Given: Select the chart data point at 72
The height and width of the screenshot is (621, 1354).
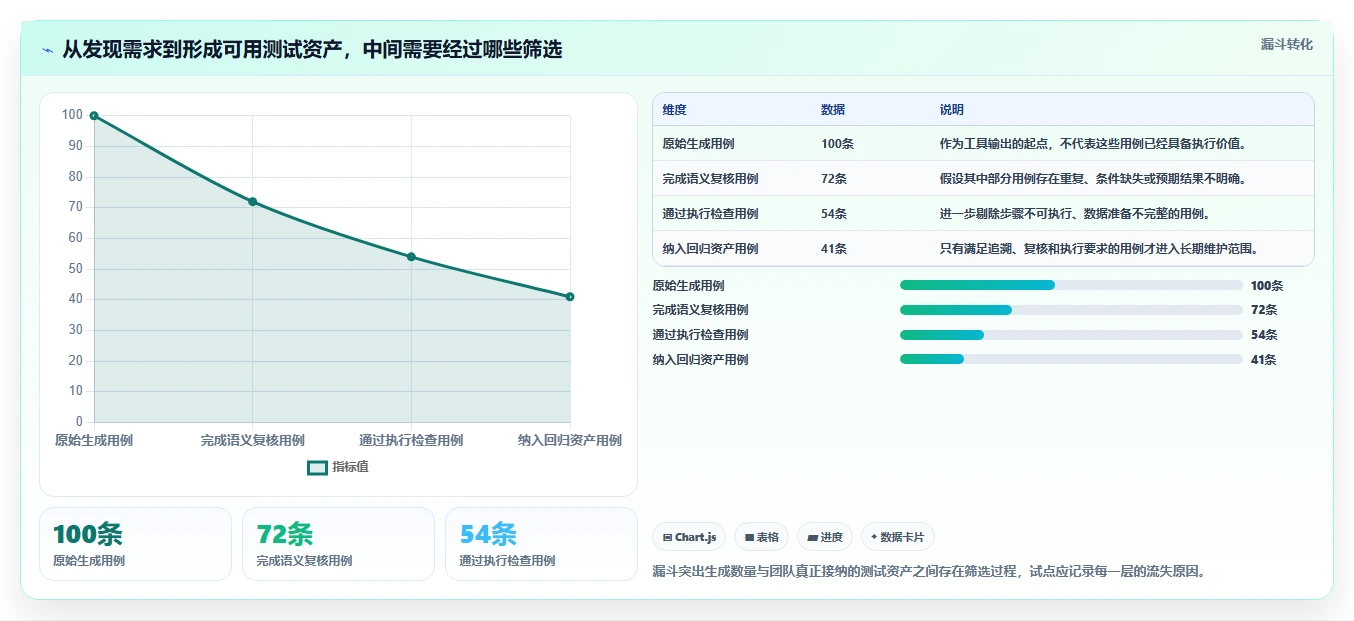Looking at the screenshot, I should click(x=253, y=202).
